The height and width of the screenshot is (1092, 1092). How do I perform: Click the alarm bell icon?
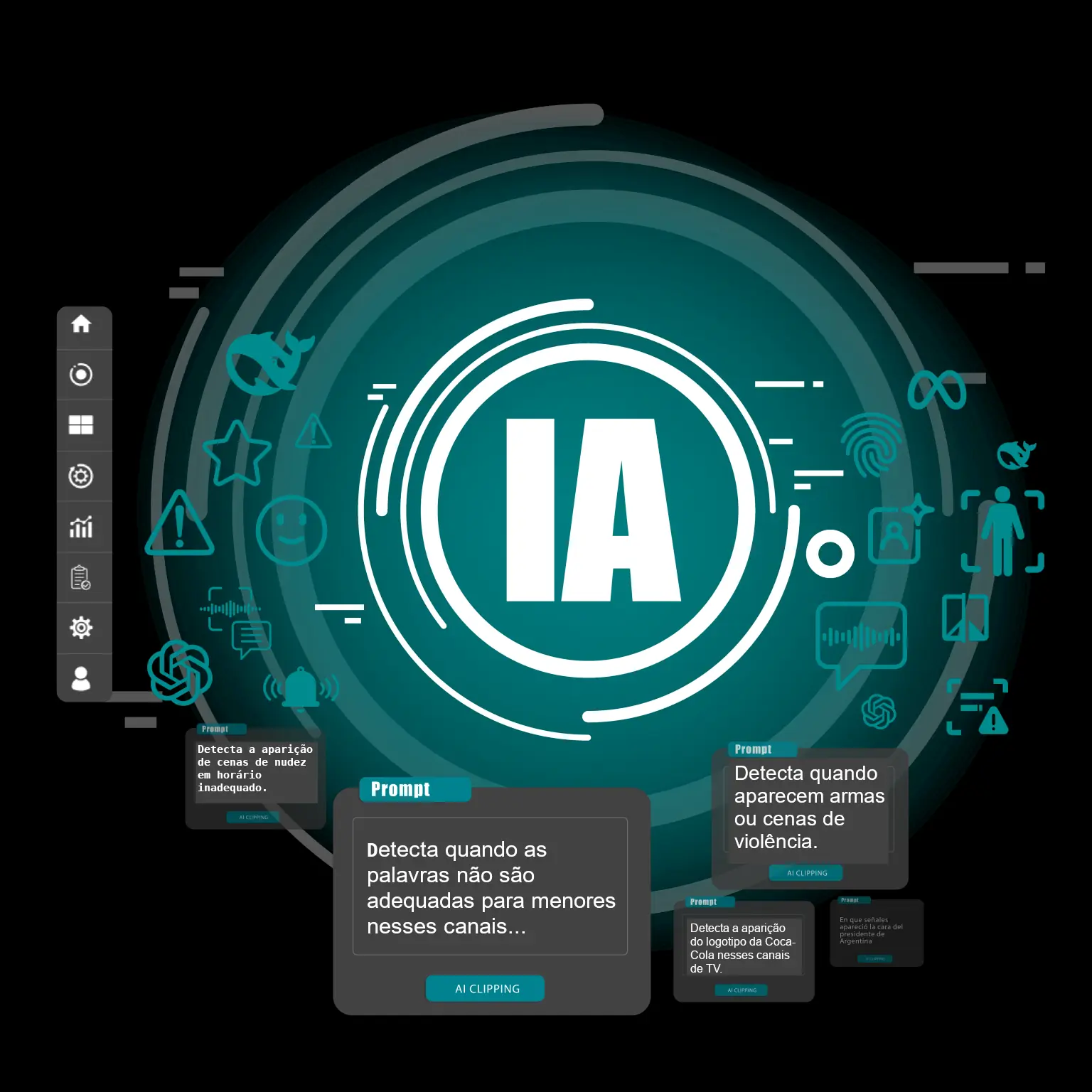click(x=301, y=687)
